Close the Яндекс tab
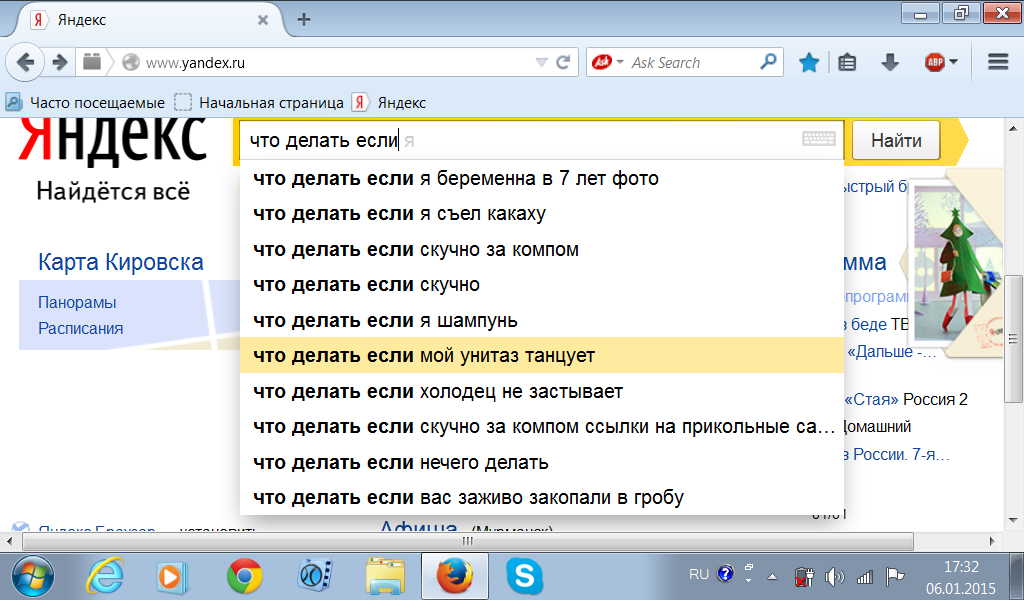 [263, 20]
